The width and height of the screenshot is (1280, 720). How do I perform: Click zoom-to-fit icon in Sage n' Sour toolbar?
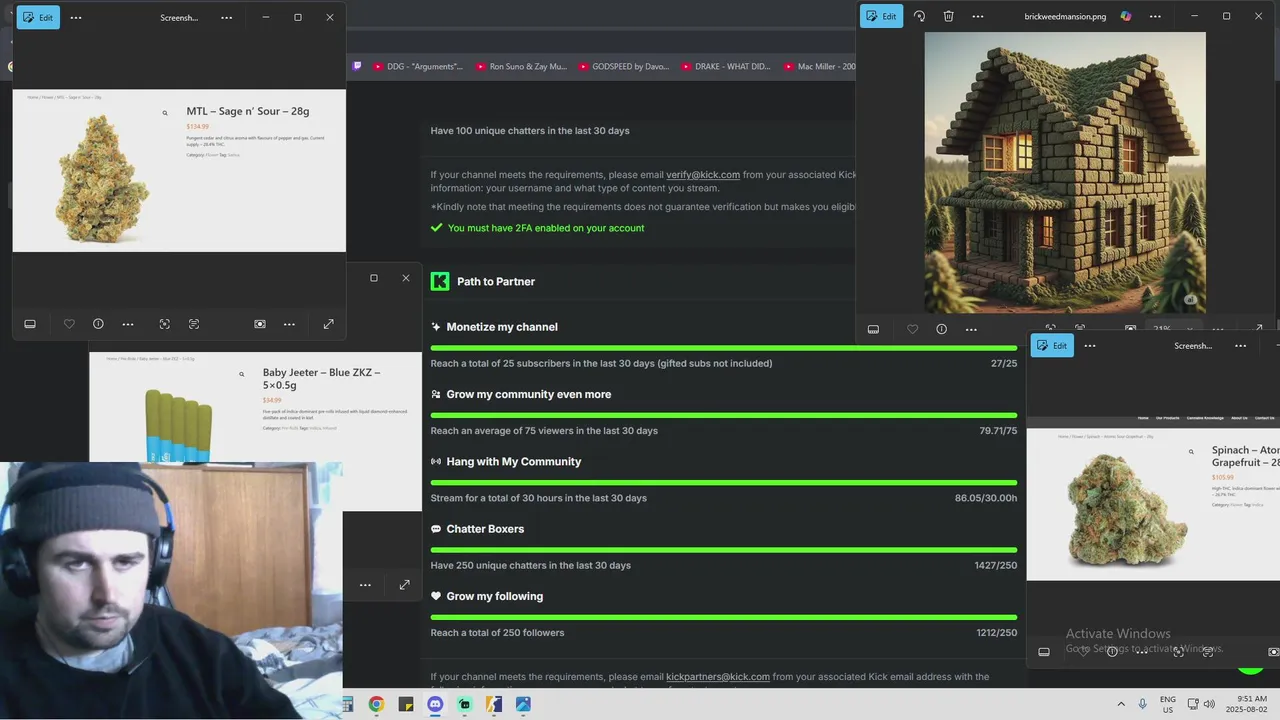coord(260,324)
